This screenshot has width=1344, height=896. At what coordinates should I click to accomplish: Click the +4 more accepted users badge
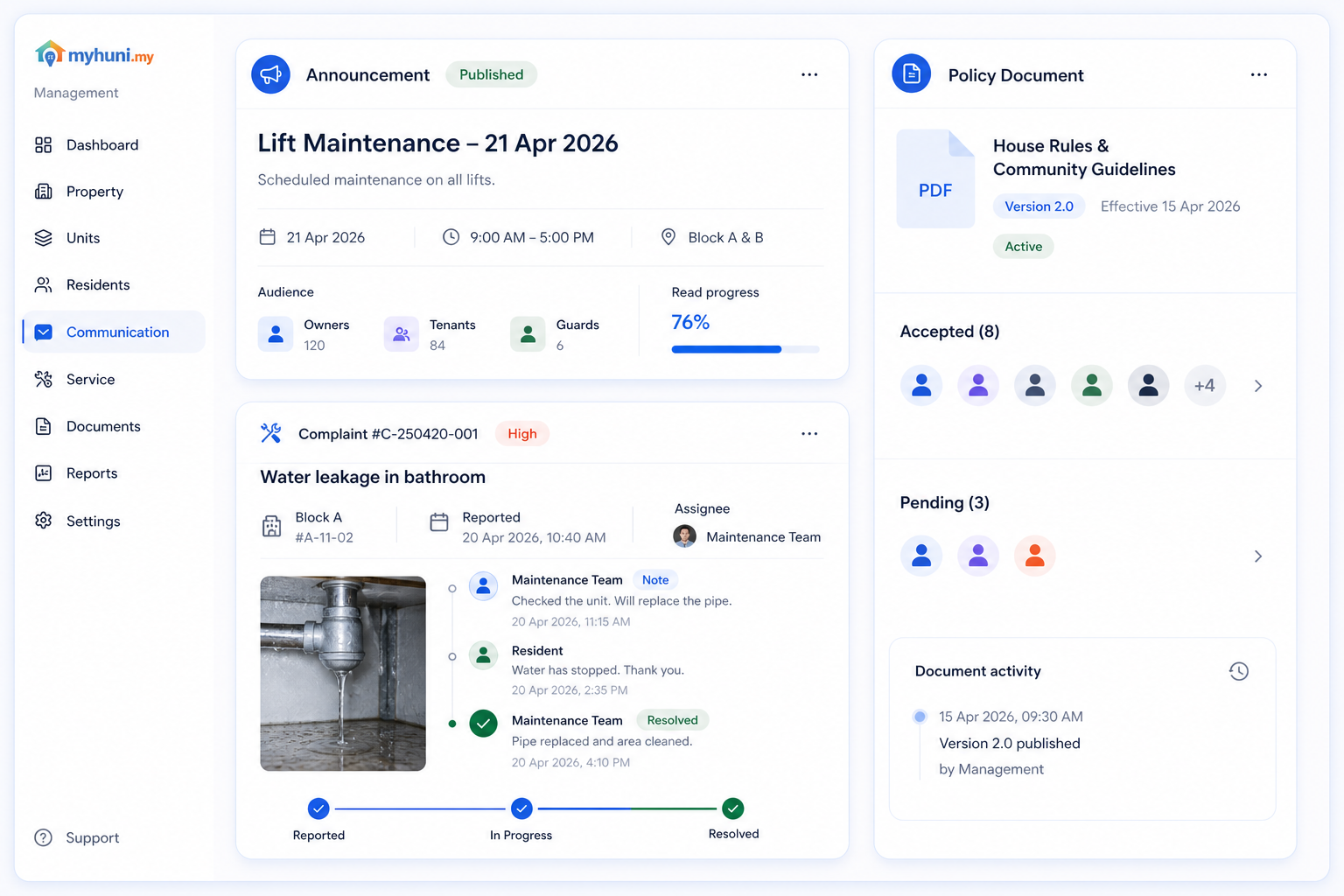pos(1205,386)
